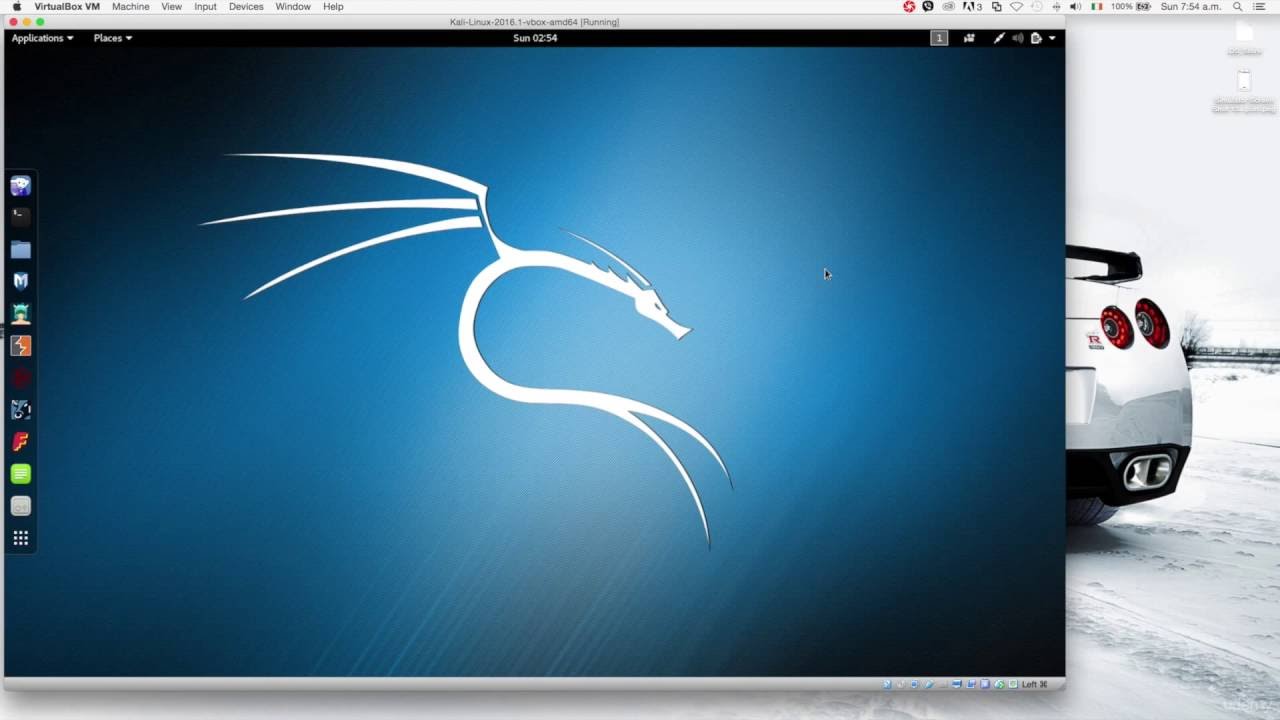Click the pen-shaped icon in Kali top panel
This screenshot has width=1280, height=720.
pyautogui.click(x=998, y=38)
